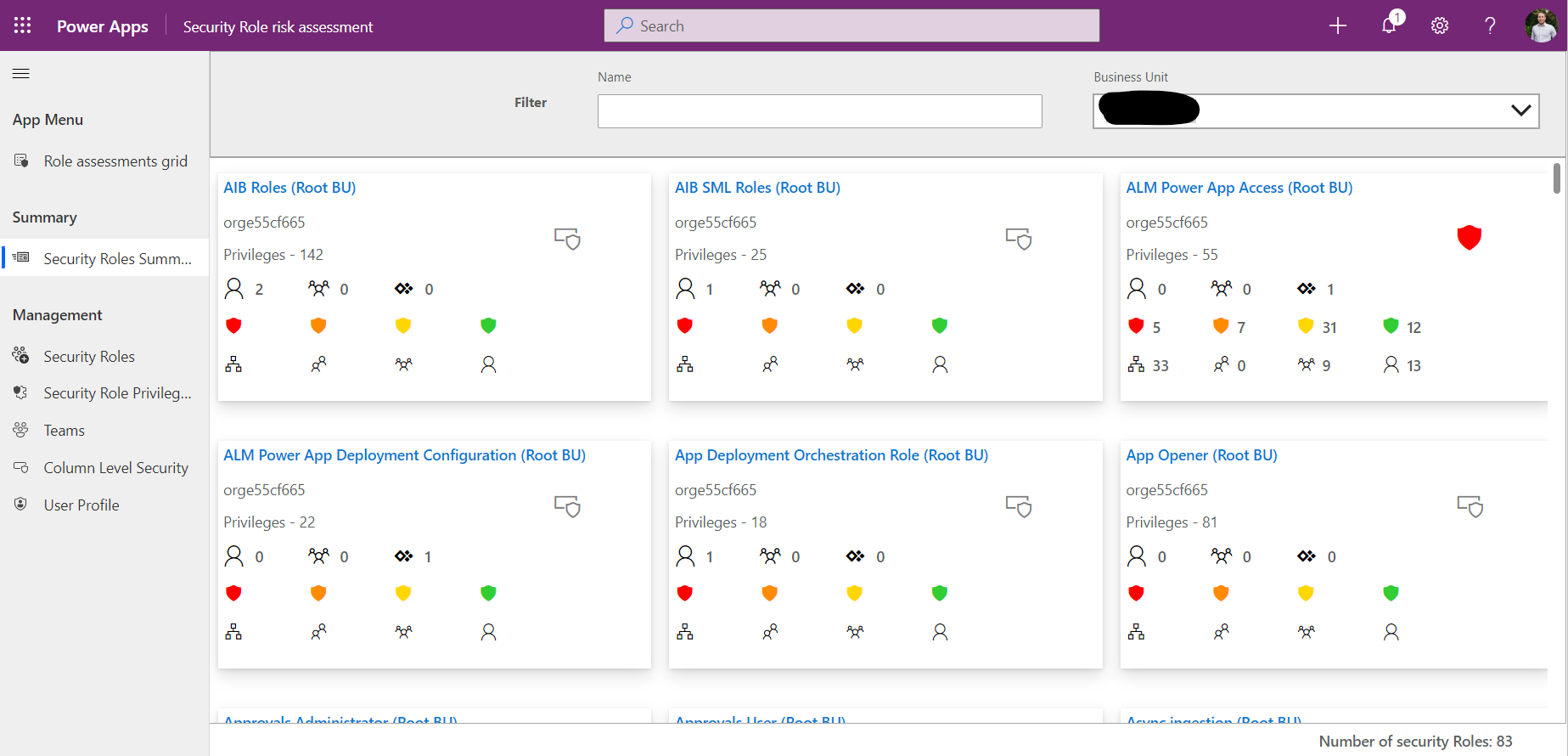Go to Column Level Security
The image size is (1568, 756).
coord(115,468)
